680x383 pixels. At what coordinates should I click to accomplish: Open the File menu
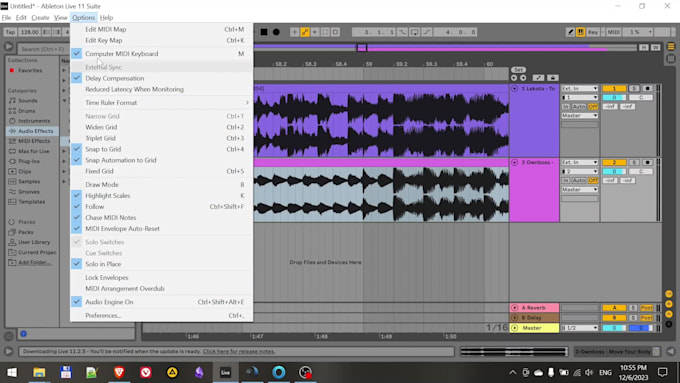6,18
